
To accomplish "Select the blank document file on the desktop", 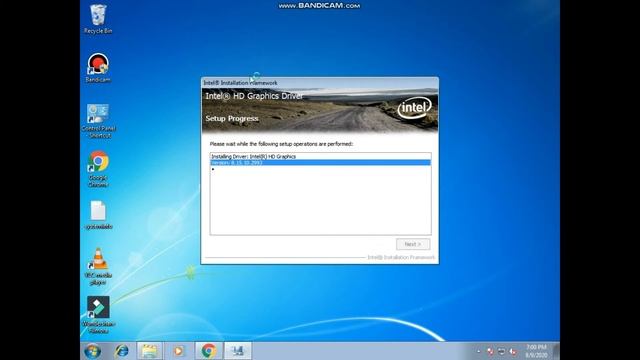I will pyautogui.click(x=98, y=215).
